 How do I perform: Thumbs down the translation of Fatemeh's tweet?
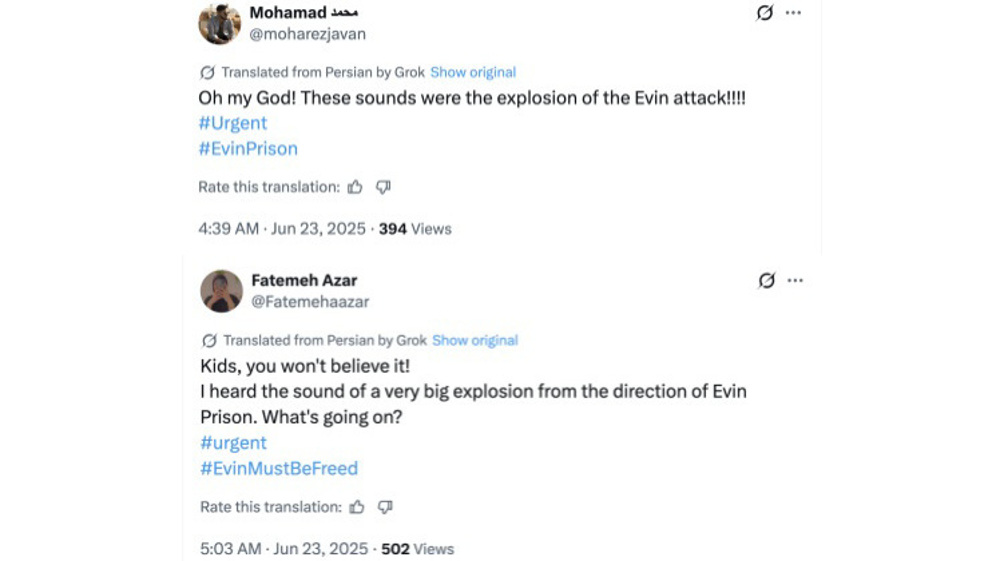point(385,507)
